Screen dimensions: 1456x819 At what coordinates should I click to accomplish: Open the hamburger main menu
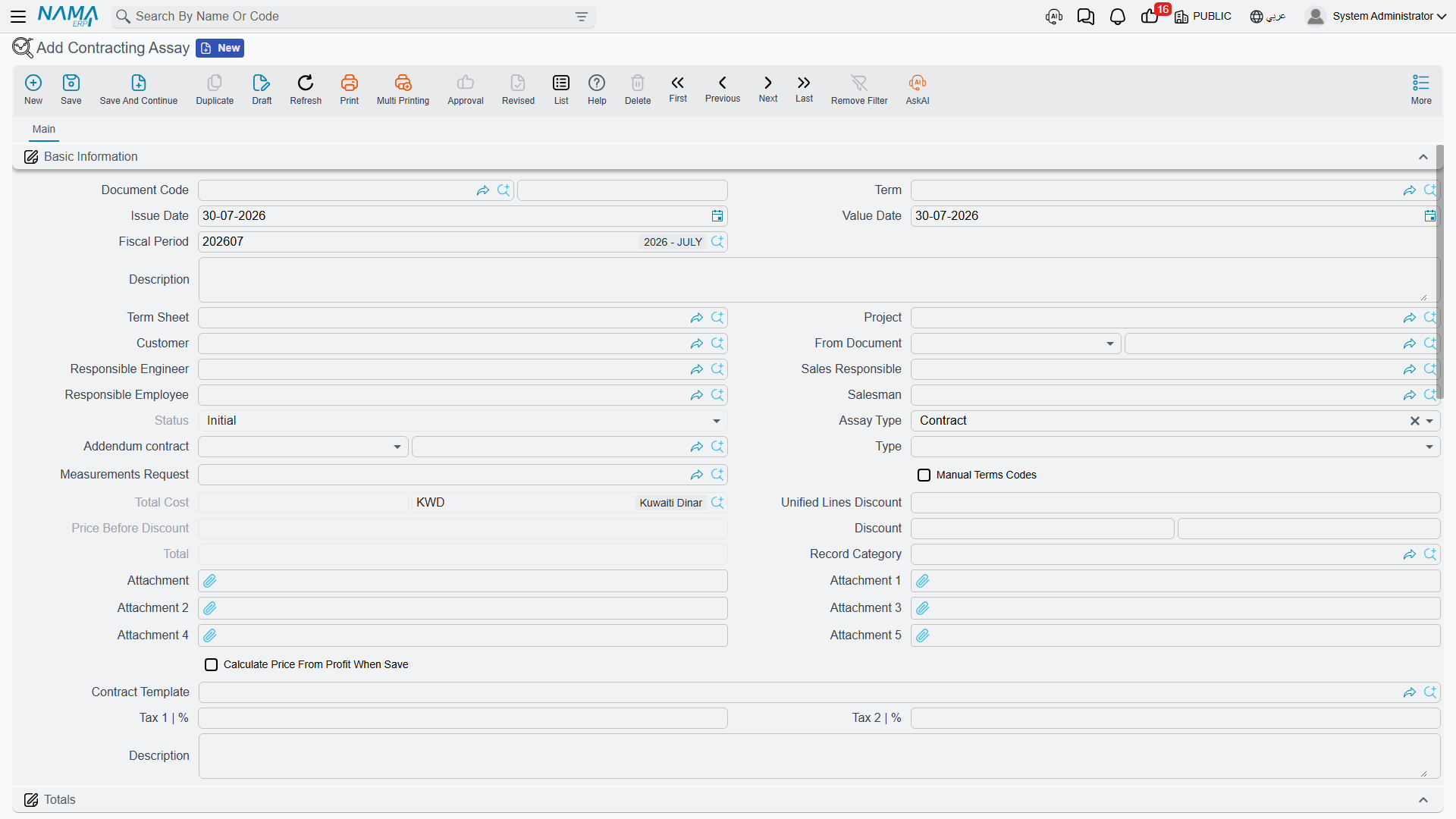[x=18, y=16]
